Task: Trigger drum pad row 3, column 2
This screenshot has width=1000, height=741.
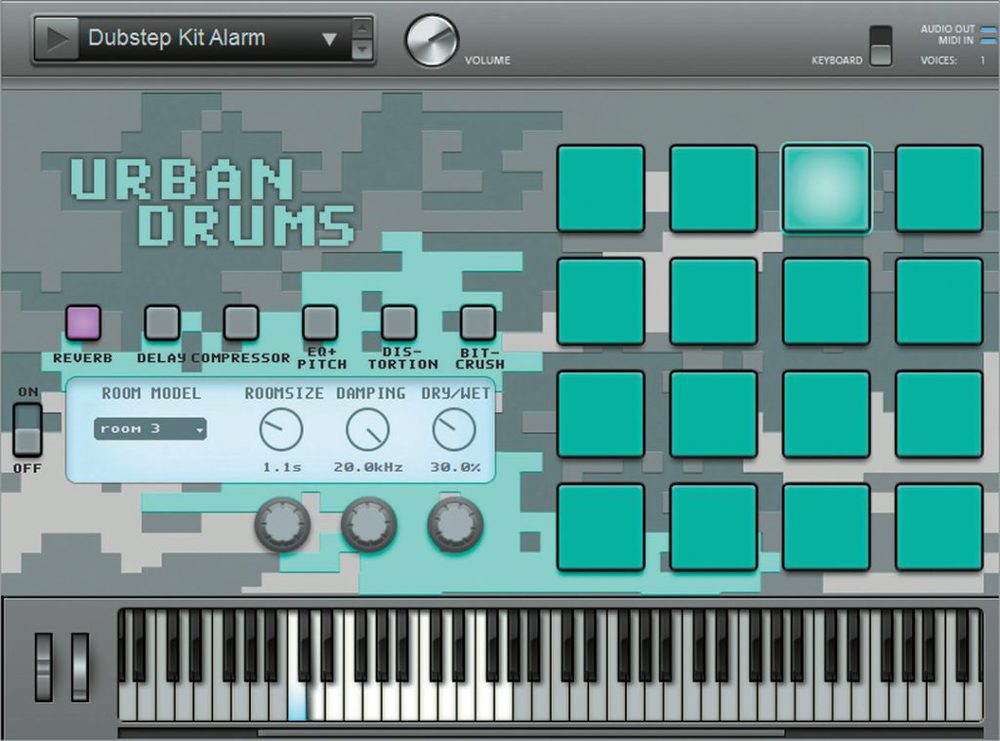Action: (714, 415)
